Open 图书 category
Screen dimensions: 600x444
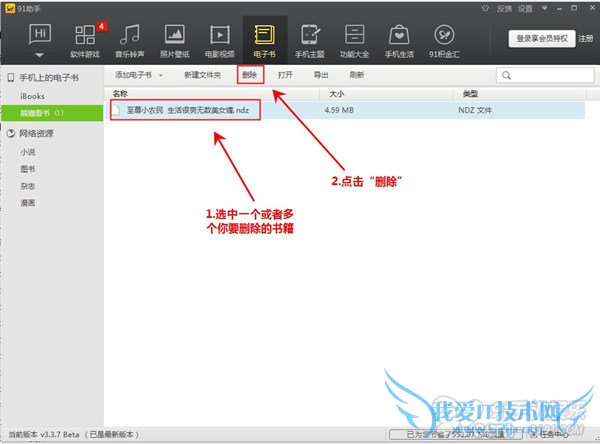pos(28,169)
